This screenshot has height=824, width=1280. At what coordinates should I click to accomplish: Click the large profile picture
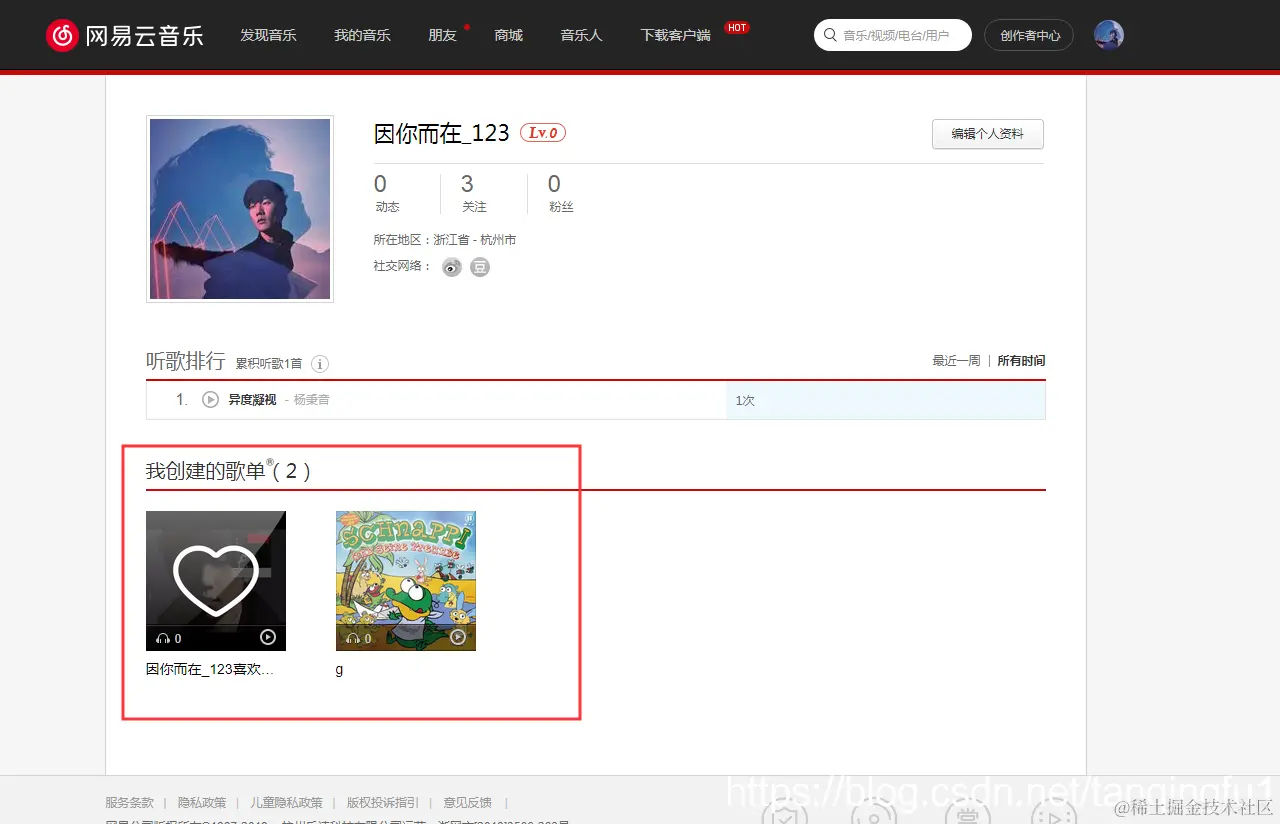[240, 209]
